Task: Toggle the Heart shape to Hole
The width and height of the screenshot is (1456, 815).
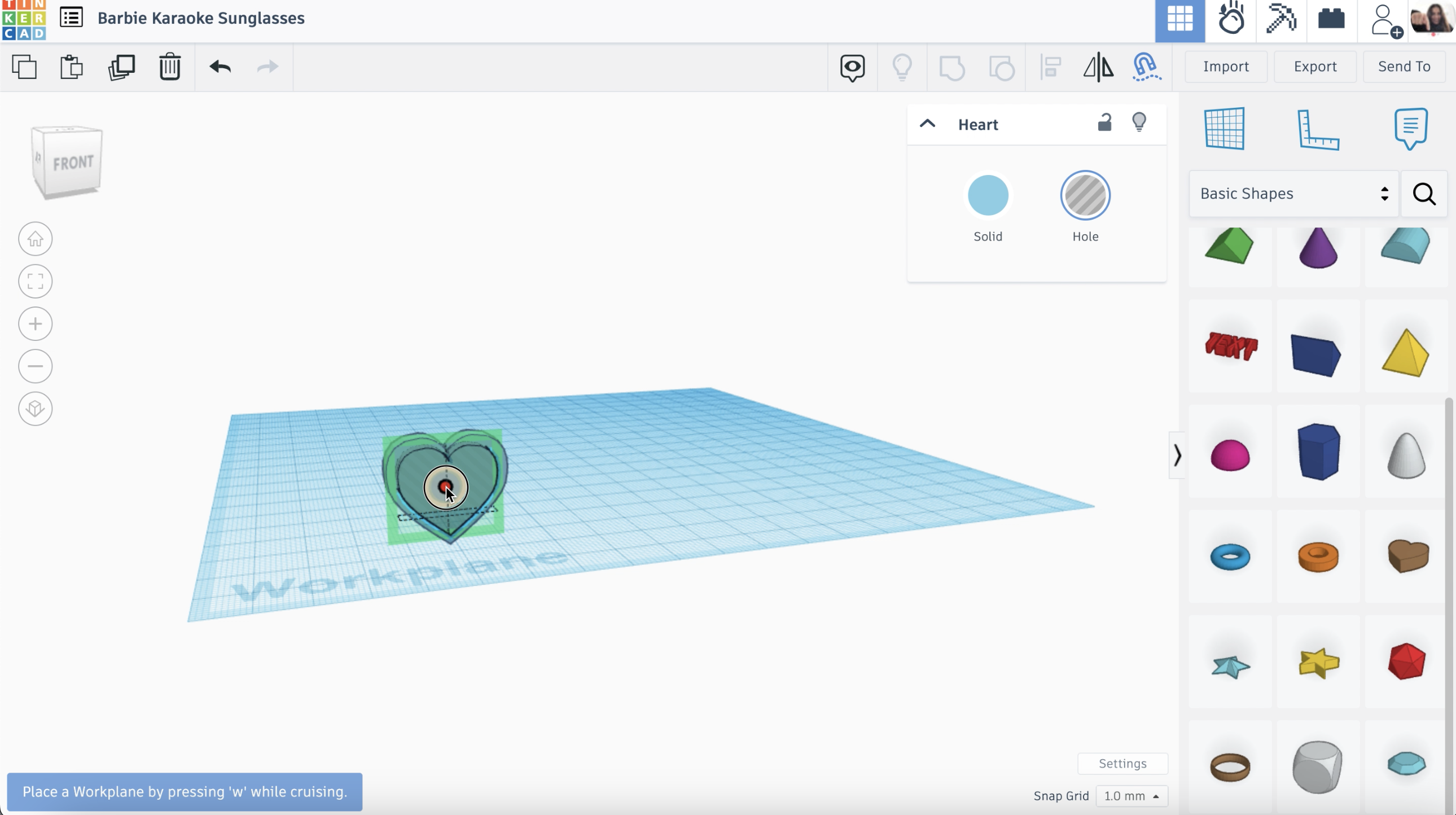Action: click(1085, 195)
